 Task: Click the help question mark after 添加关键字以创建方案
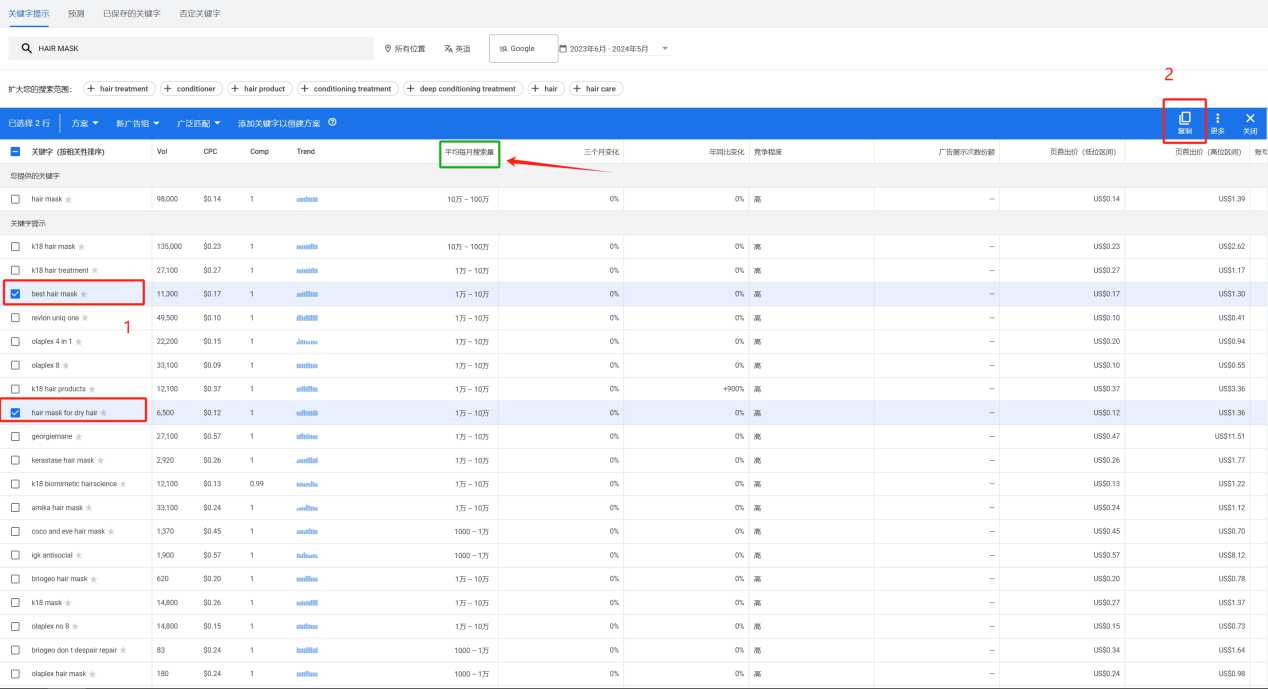[x=332, y=123]
